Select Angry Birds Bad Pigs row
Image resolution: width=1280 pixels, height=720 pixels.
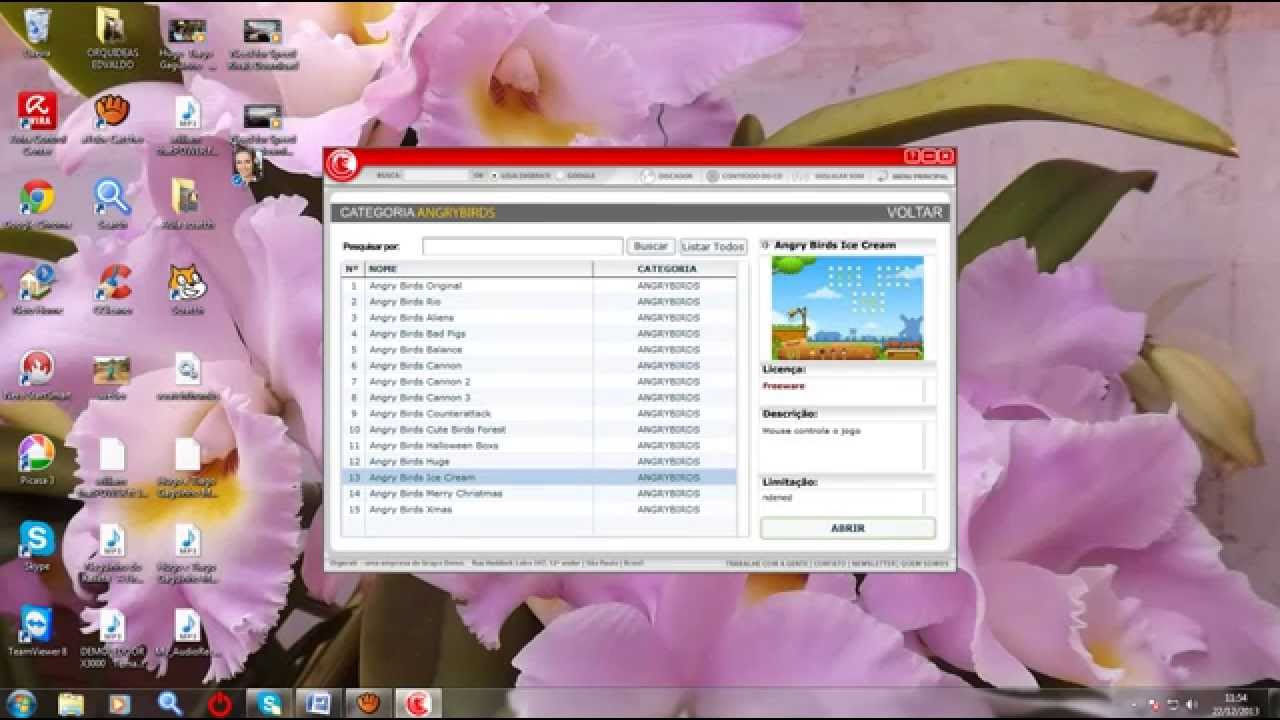539,334
